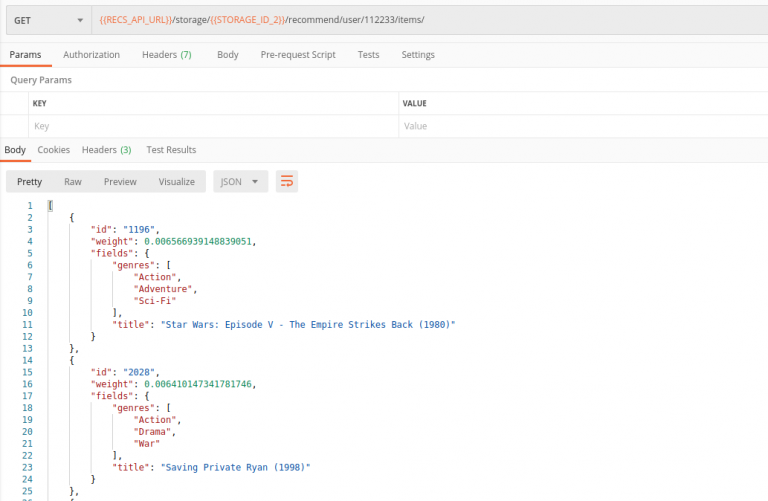
Task: Select the response Body tab
Action: [15, 150]
